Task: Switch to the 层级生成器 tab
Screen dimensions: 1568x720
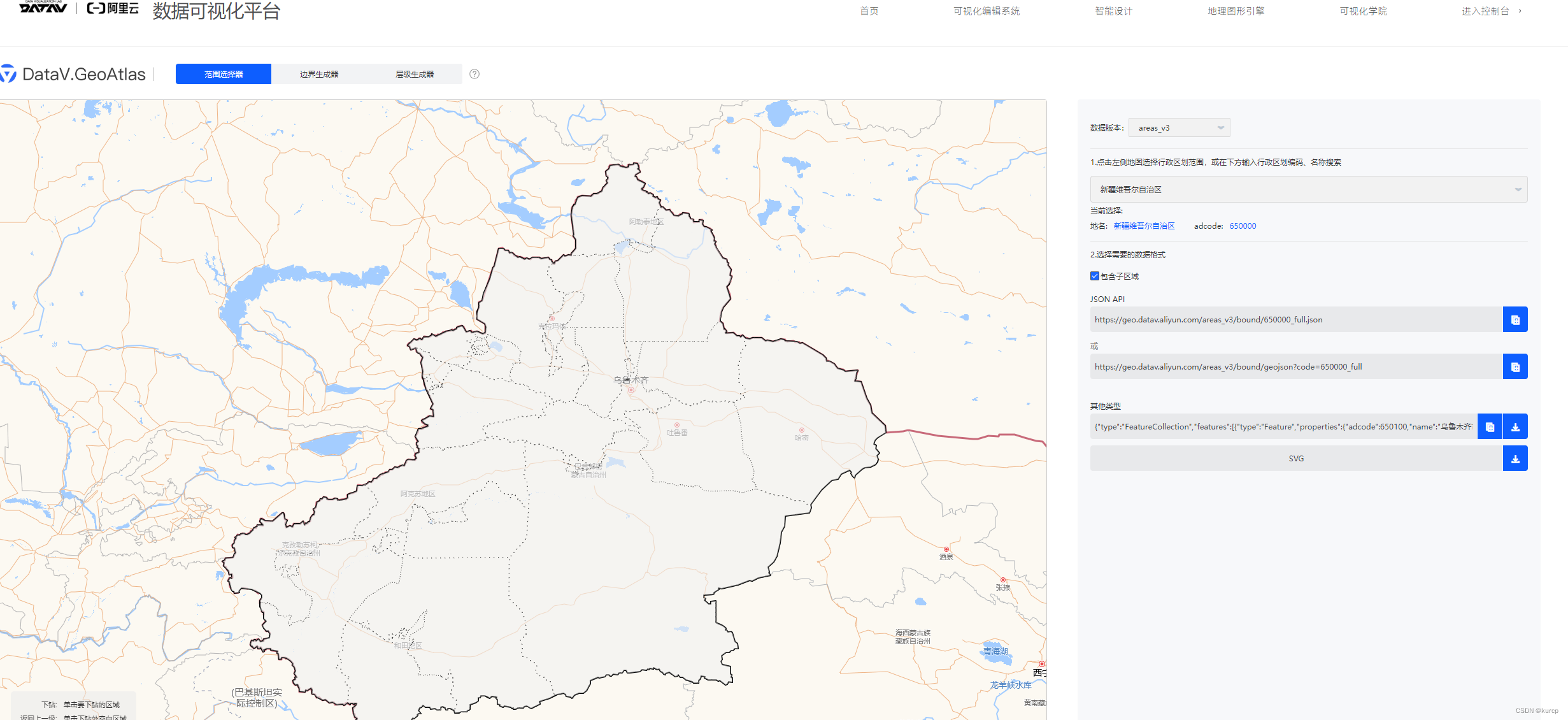Action: point(415,74)
